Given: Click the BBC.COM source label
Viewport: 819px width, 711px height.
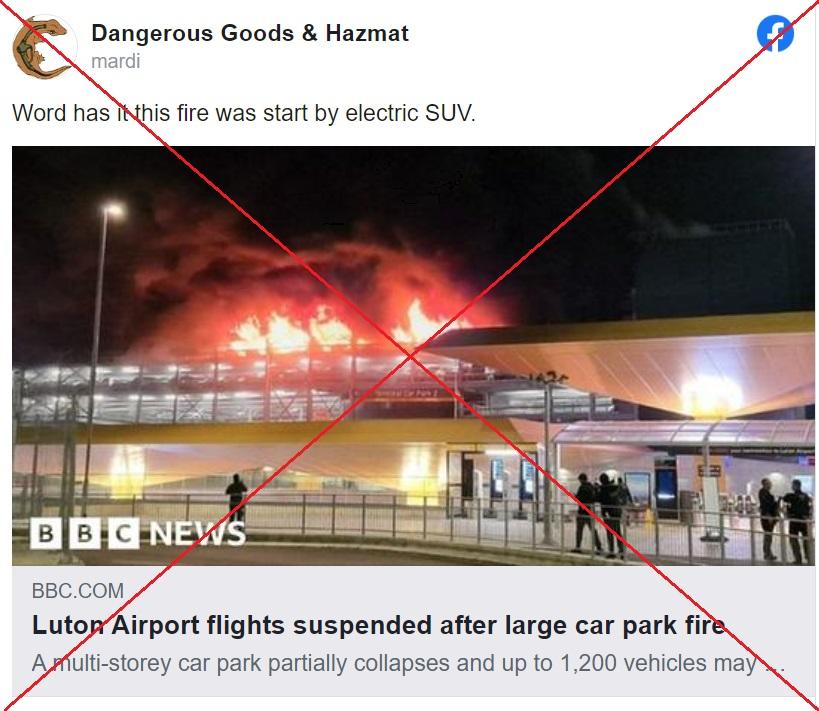Looking at the screenshot, I should (78, 591).
